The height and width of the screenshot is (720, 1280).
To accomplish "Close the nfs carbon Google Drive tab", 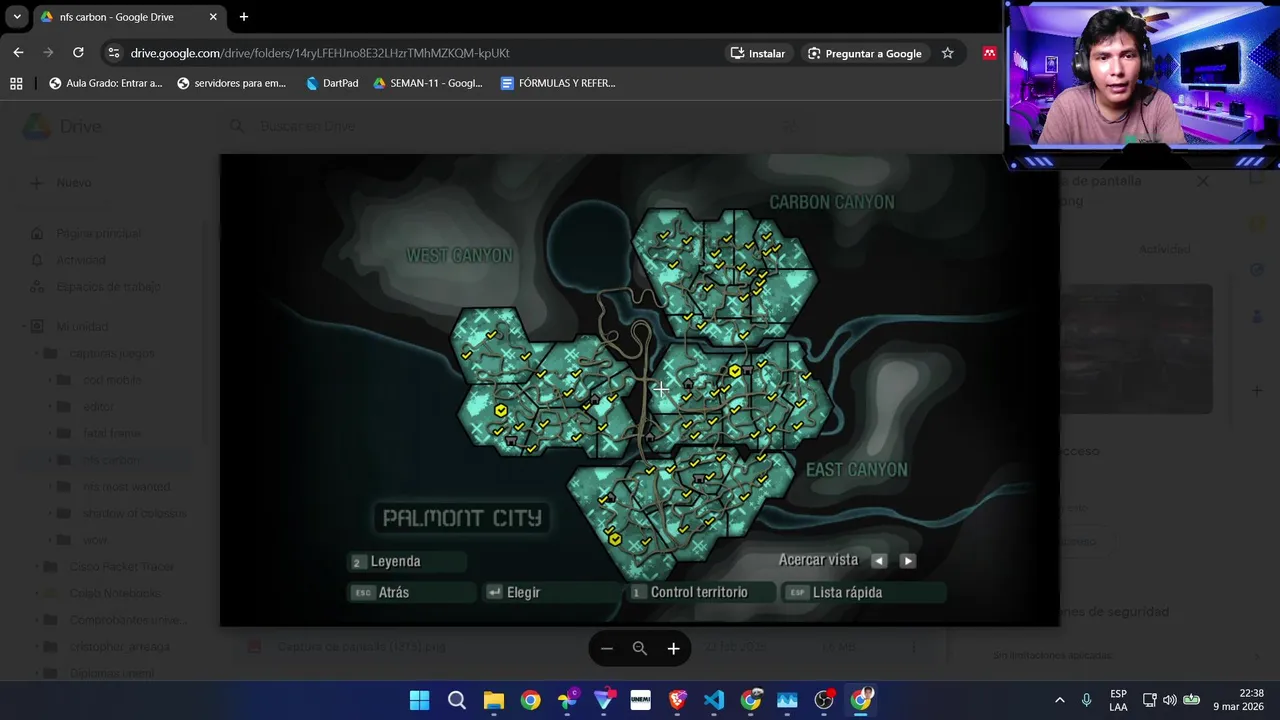I will click(x=213, y=17).
